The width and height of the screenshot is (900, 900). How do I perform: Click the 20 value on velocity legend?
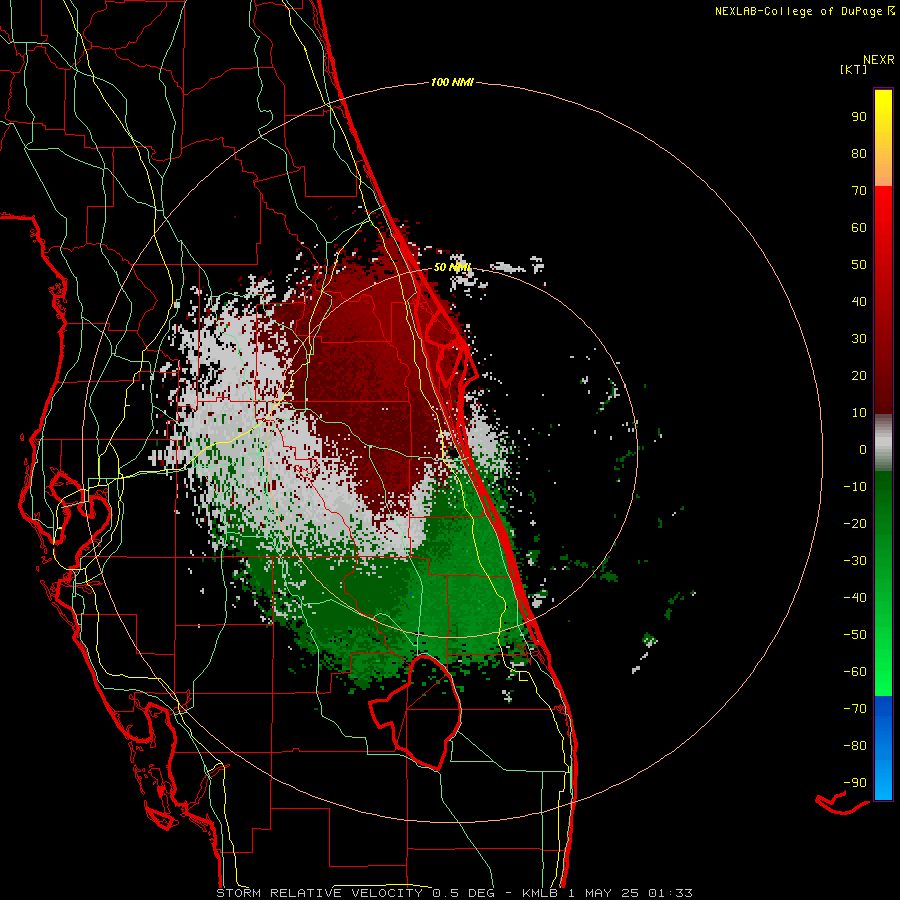point(859,375)
